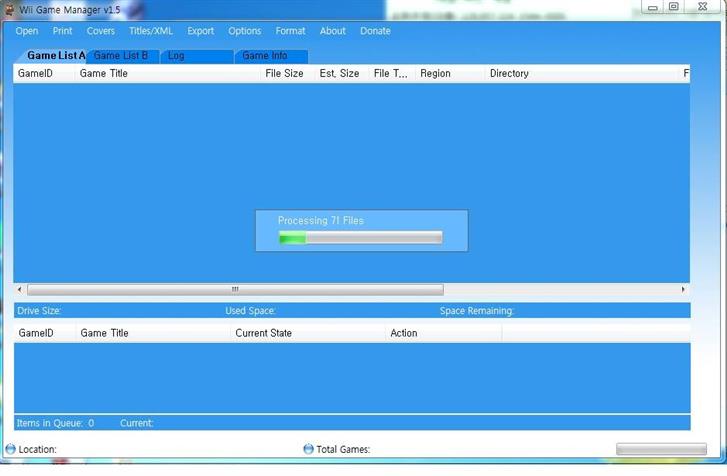The height and width of the screenshot is (476, 727).
Task: Select the Game List A tab
Action: pos(53,56)
